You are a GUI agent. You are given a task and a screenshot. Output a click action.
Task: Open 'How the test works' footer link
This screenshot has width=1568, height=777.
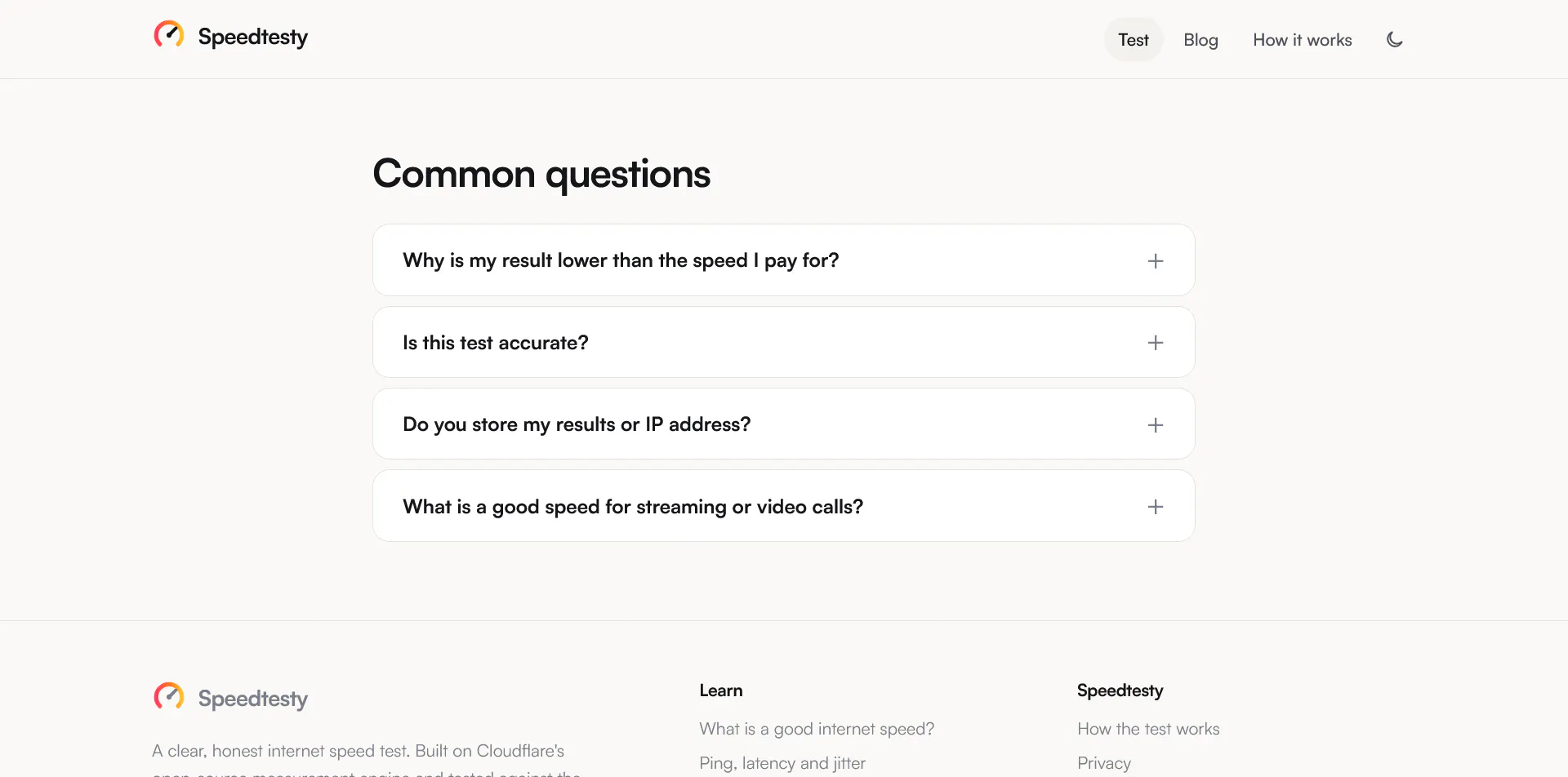[x=1148, y=729]
